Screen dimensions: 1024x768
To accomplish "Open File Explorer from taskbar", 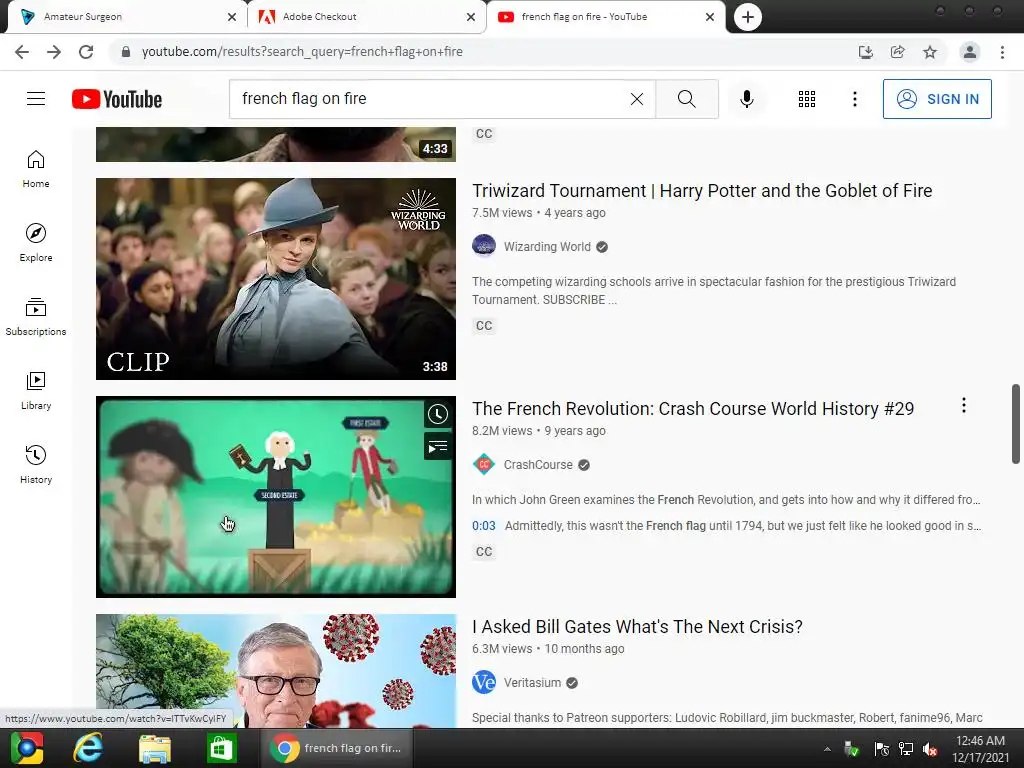I will [155, 748].
